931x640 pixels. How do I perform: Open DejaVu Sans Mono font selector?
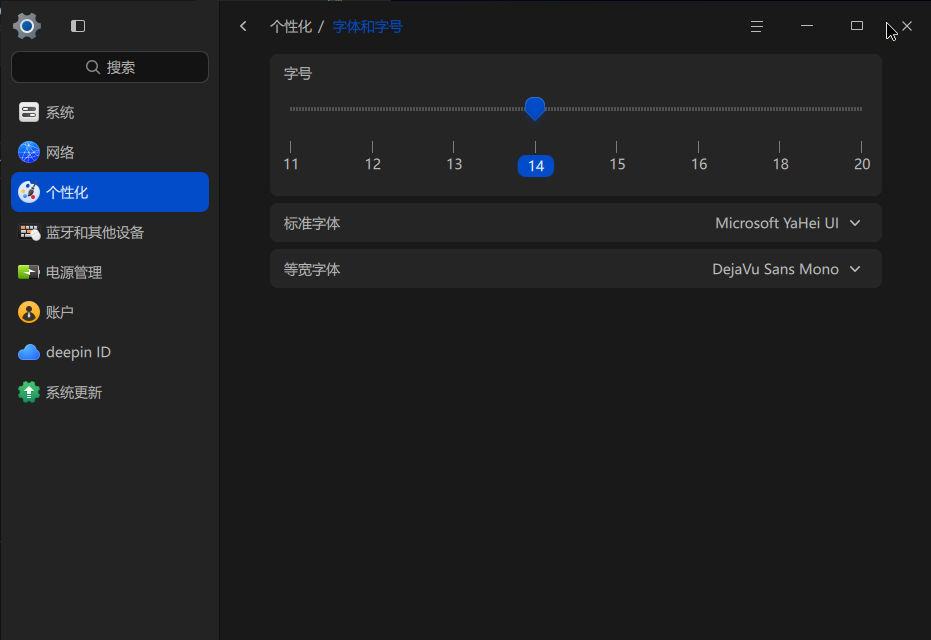pos(787,269)
